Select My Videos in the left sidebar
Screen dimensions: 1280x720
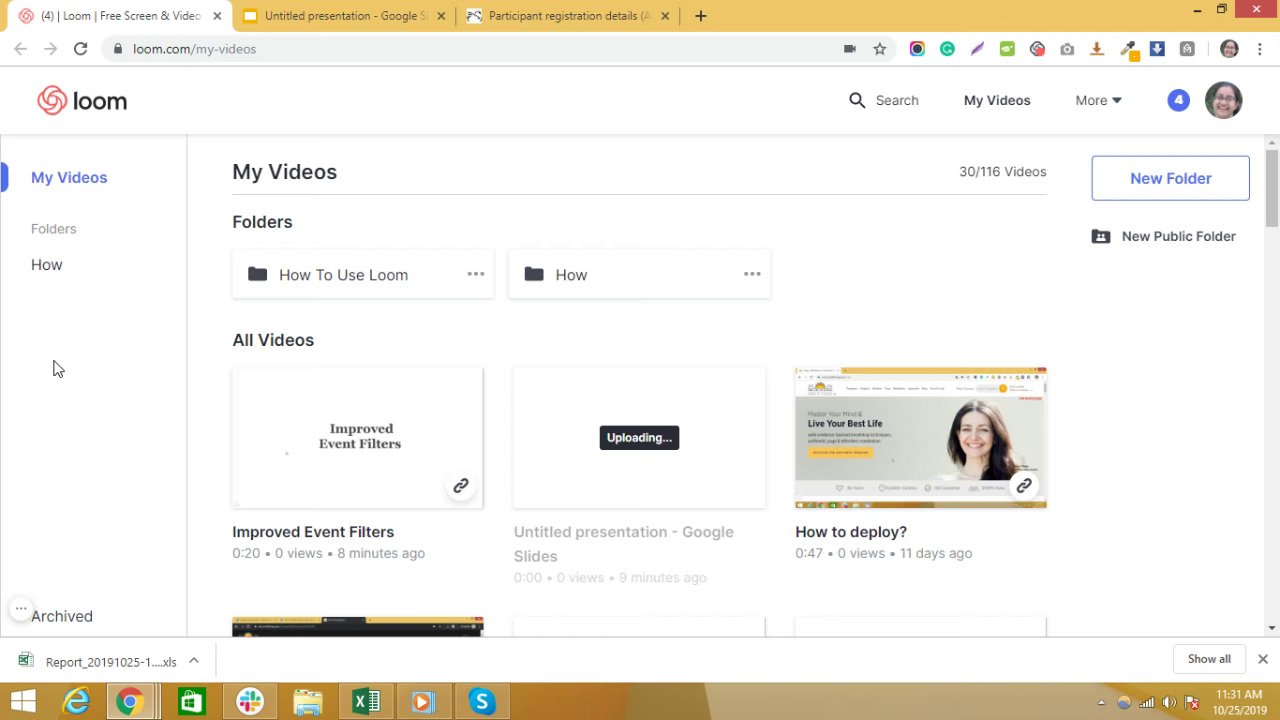[69, 177]
